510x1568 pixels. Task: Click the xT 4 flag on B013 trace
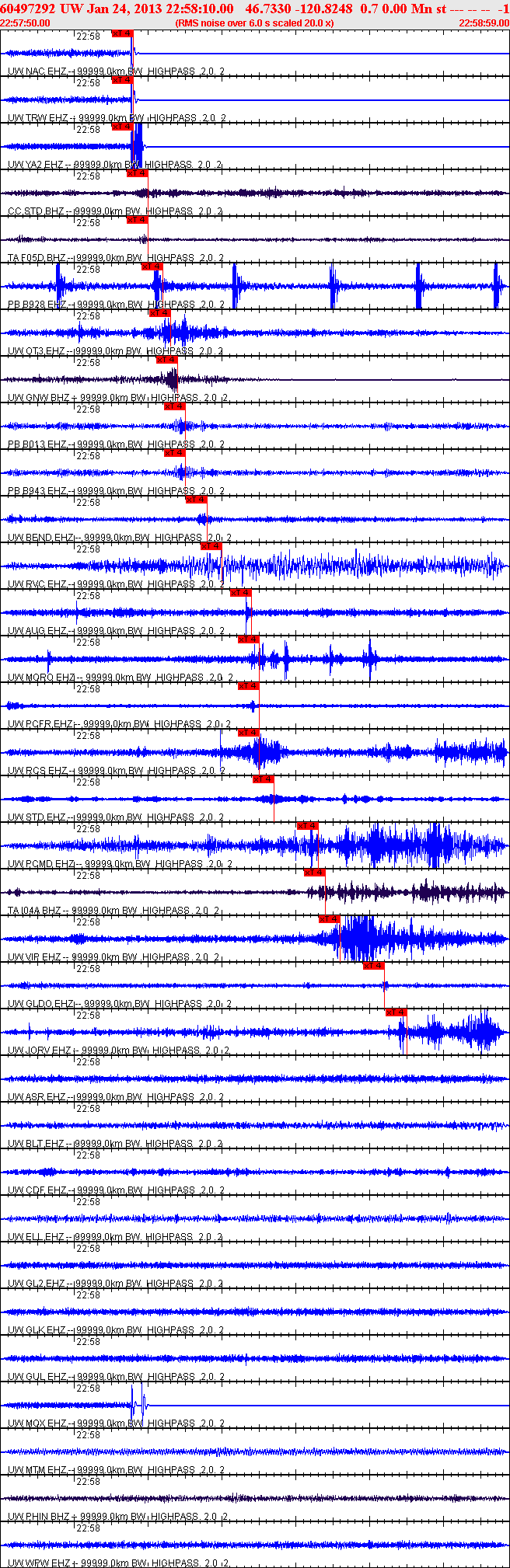174,406
